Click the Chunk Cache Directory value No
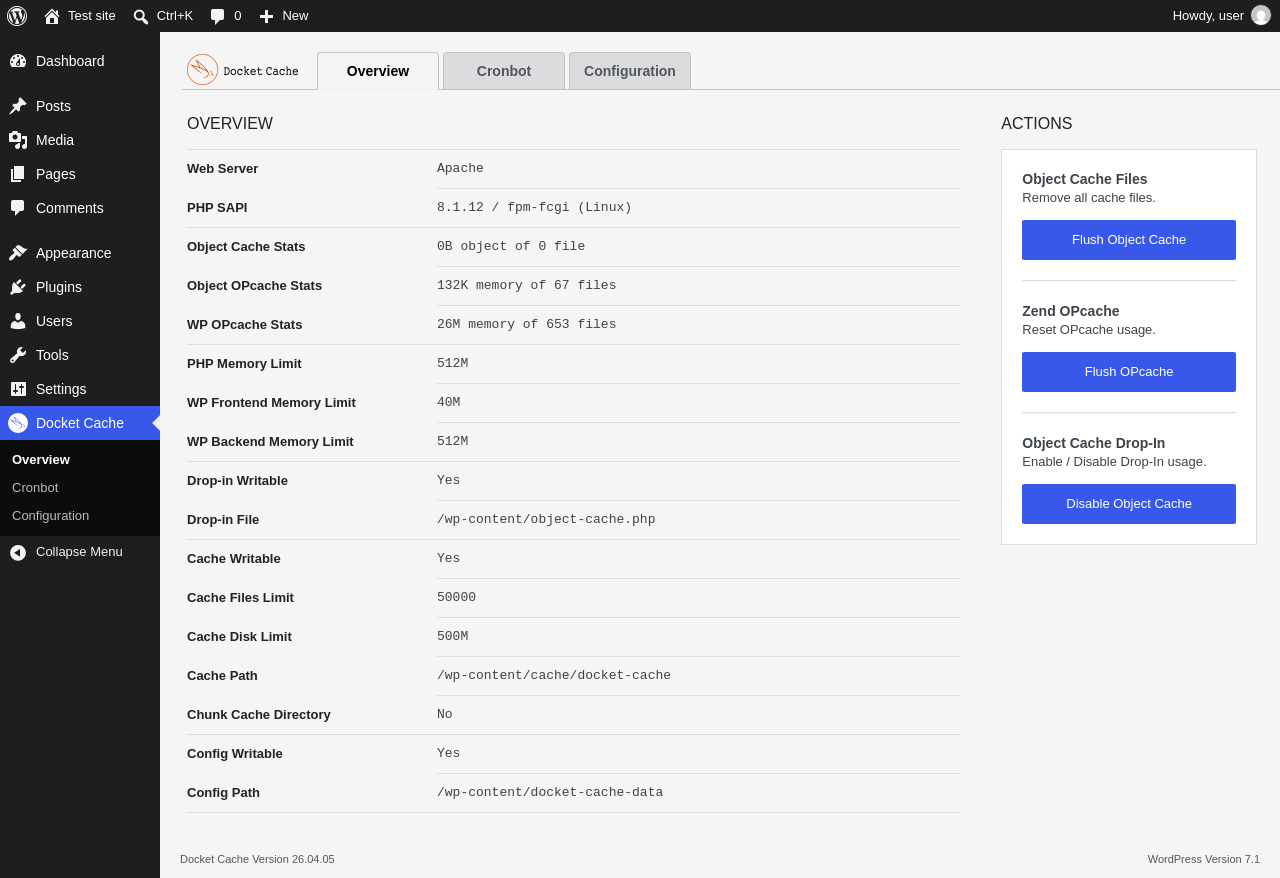The height and width of the screenshot is (878, 1280). tap(445, 715)
